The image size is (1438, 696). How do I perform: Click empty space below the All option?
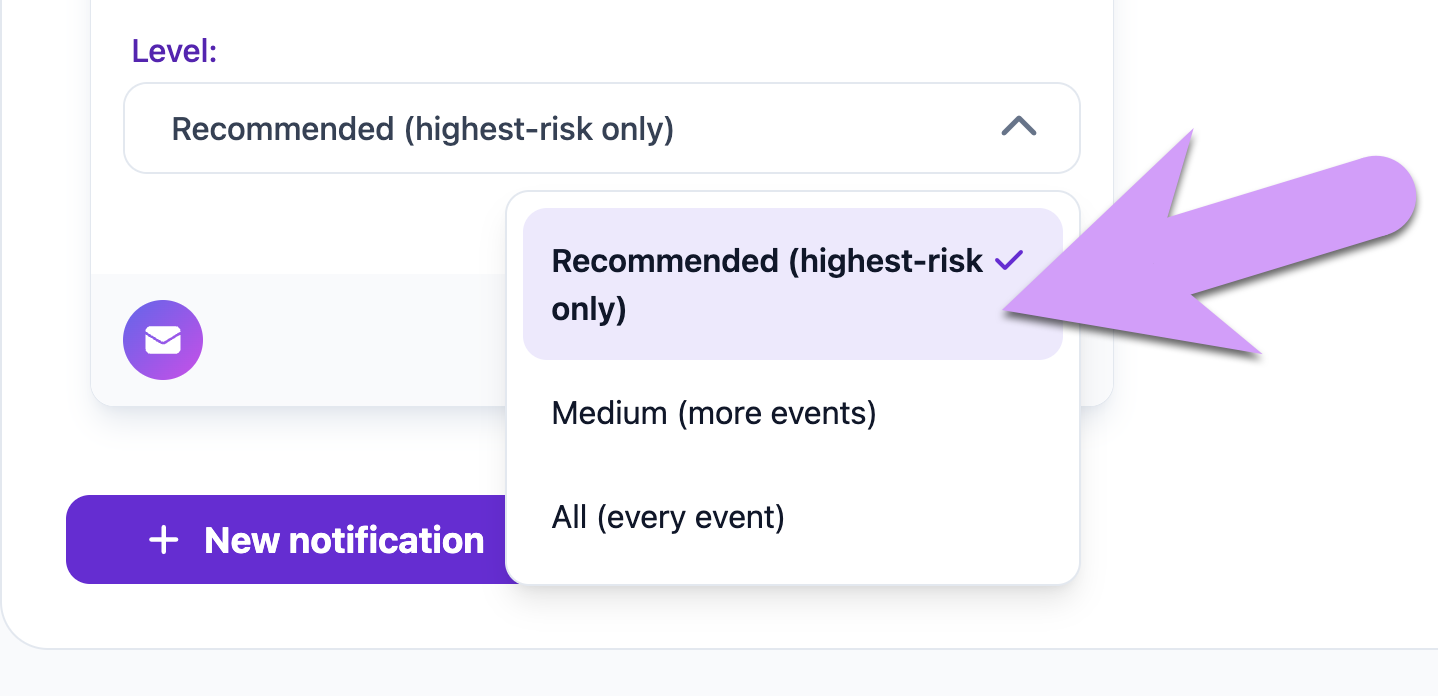792,562
